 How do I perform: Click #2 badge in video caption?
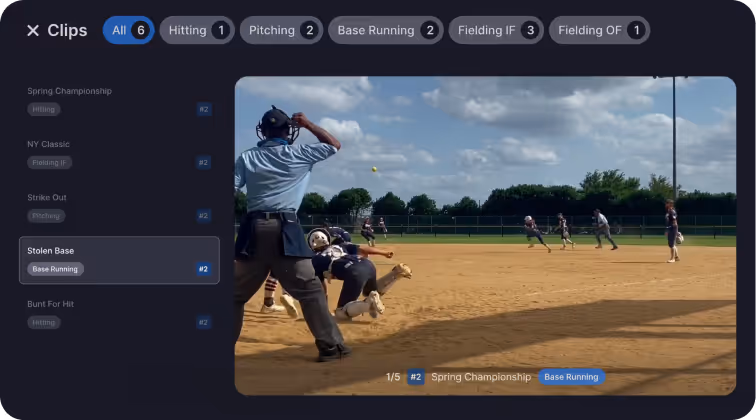click(x=416, y=377)
